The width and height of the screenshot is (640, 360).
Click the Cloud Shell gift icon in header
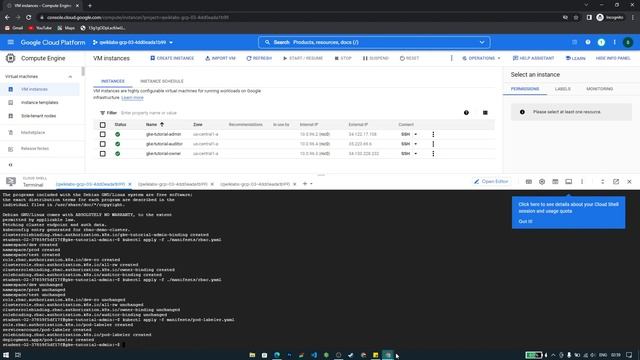pyautogui.click(x=575, y=42)
